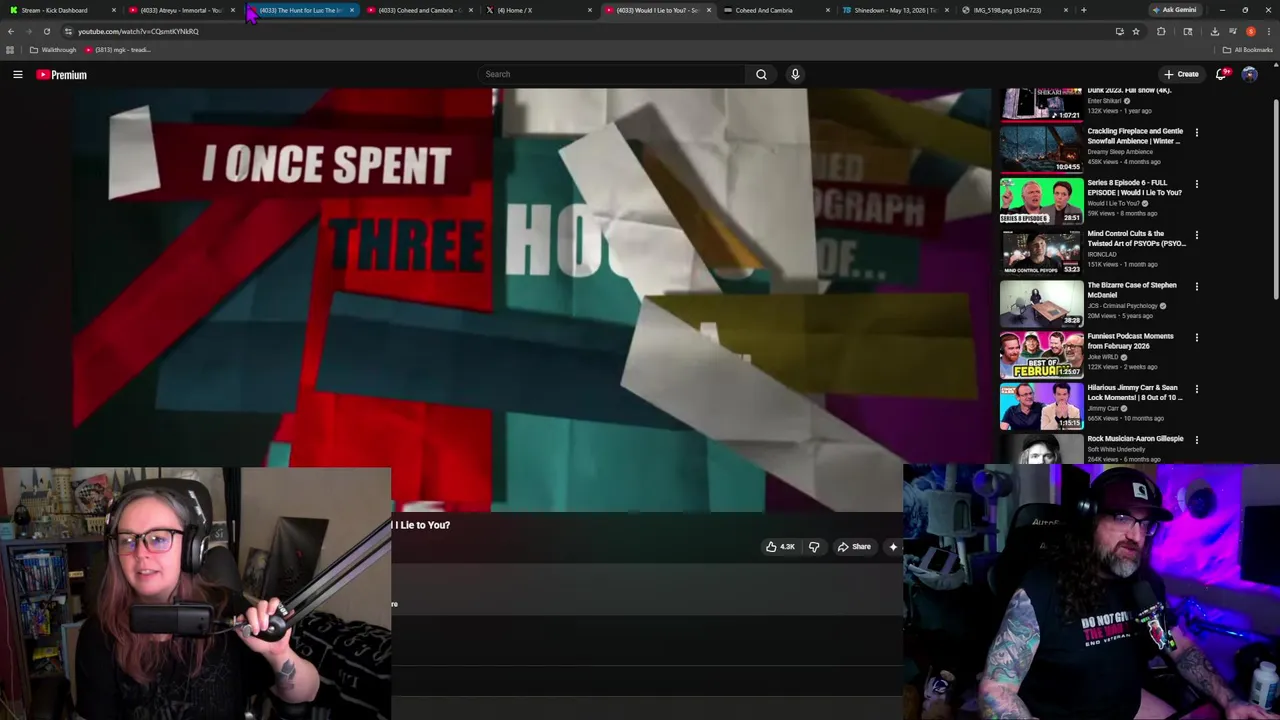Viewport: 1280px width, 720px height.
Task: Open a new browser tab
Action: click(x=1083, y=10)
